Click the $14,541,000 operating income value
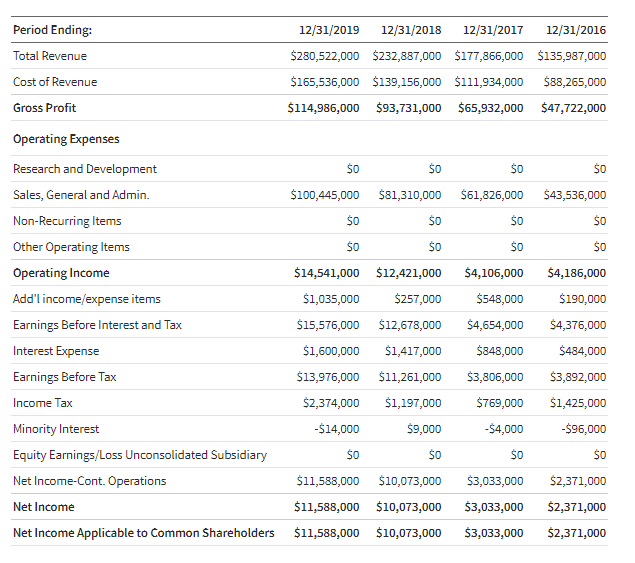The width and height of the screenshot is (635, 563). pyautogui.click(x=326, y=273)
